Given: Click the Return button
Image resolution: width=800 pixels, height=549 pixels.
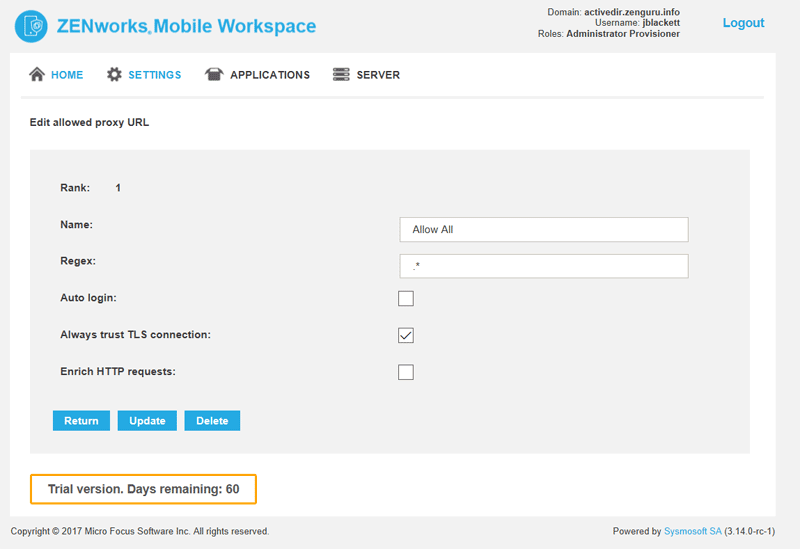Looking at the screenshot, I should (81, 421).
